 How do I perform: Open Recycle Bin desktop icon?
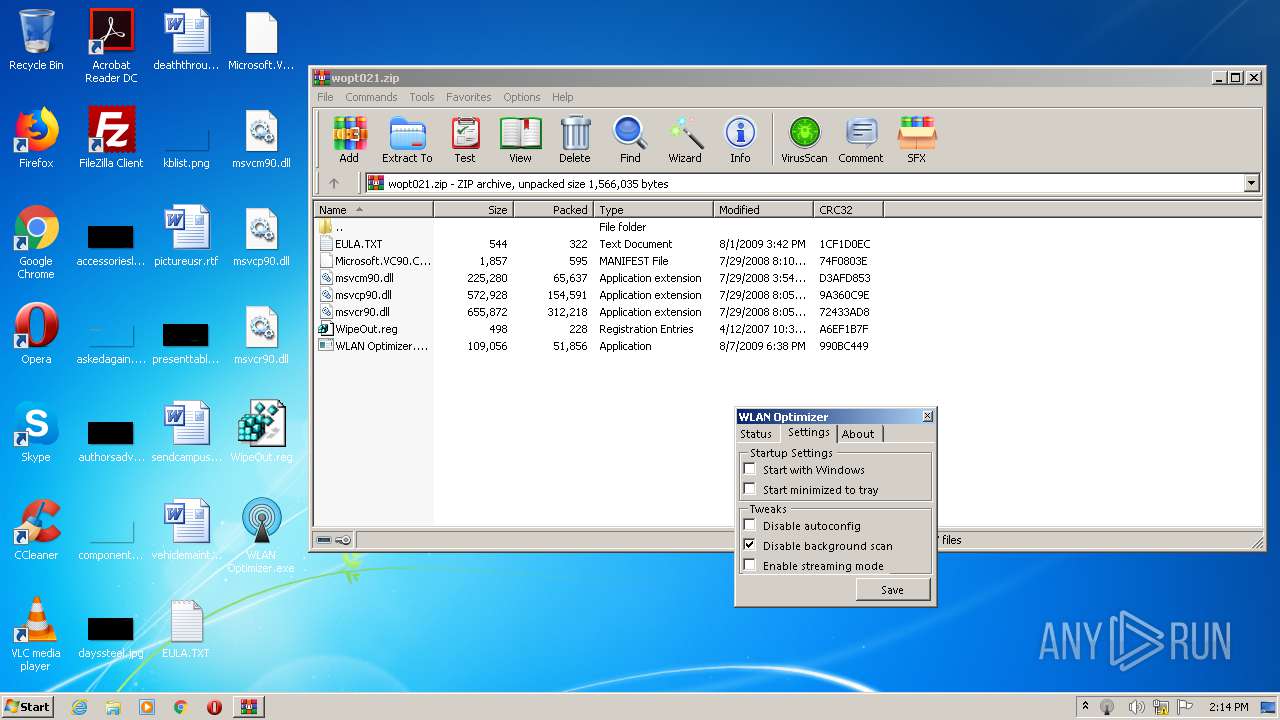36,41
